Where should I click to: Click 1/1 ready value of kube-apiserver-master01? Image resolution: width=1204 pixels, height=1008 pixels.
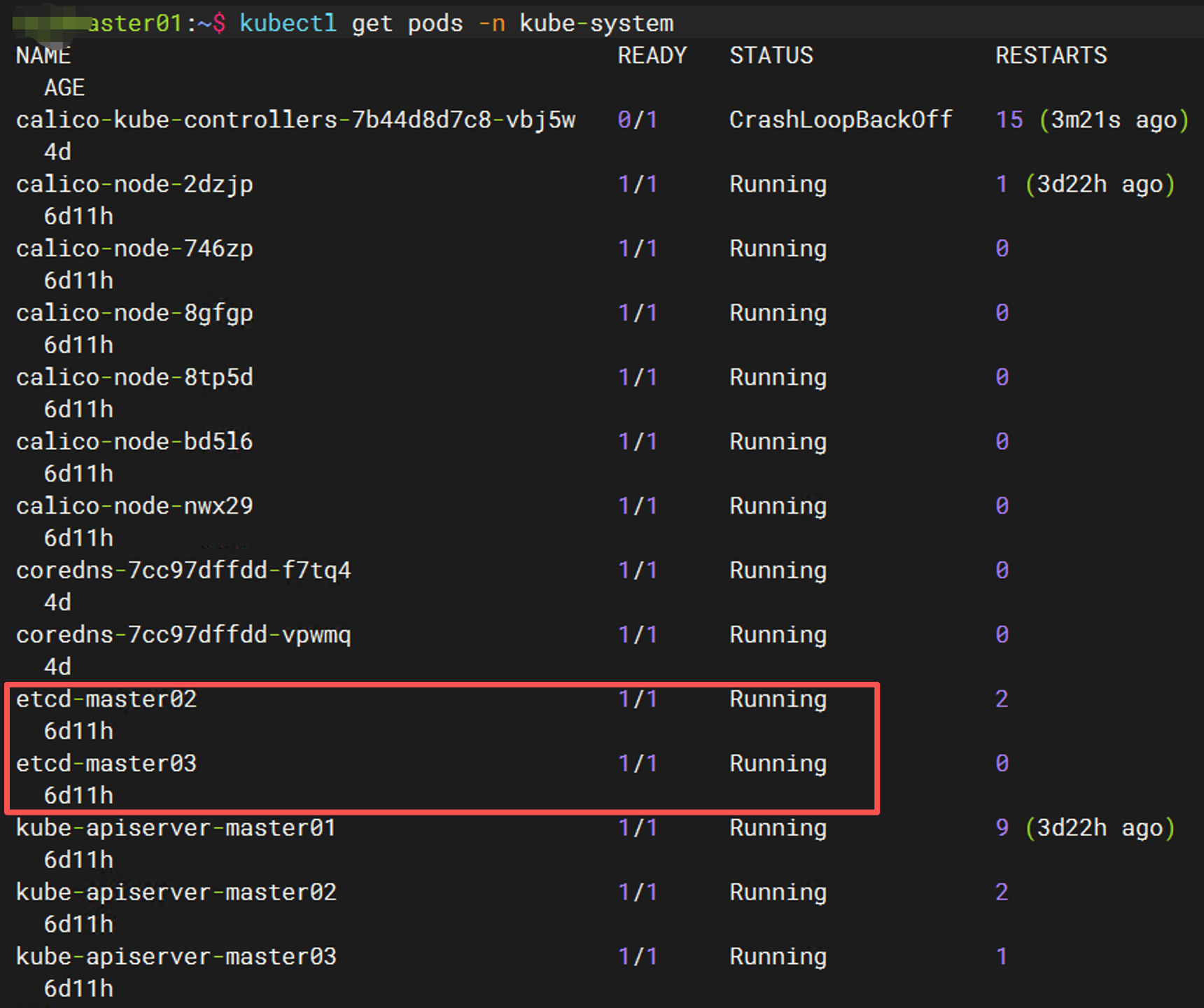[x=638, y=828]
